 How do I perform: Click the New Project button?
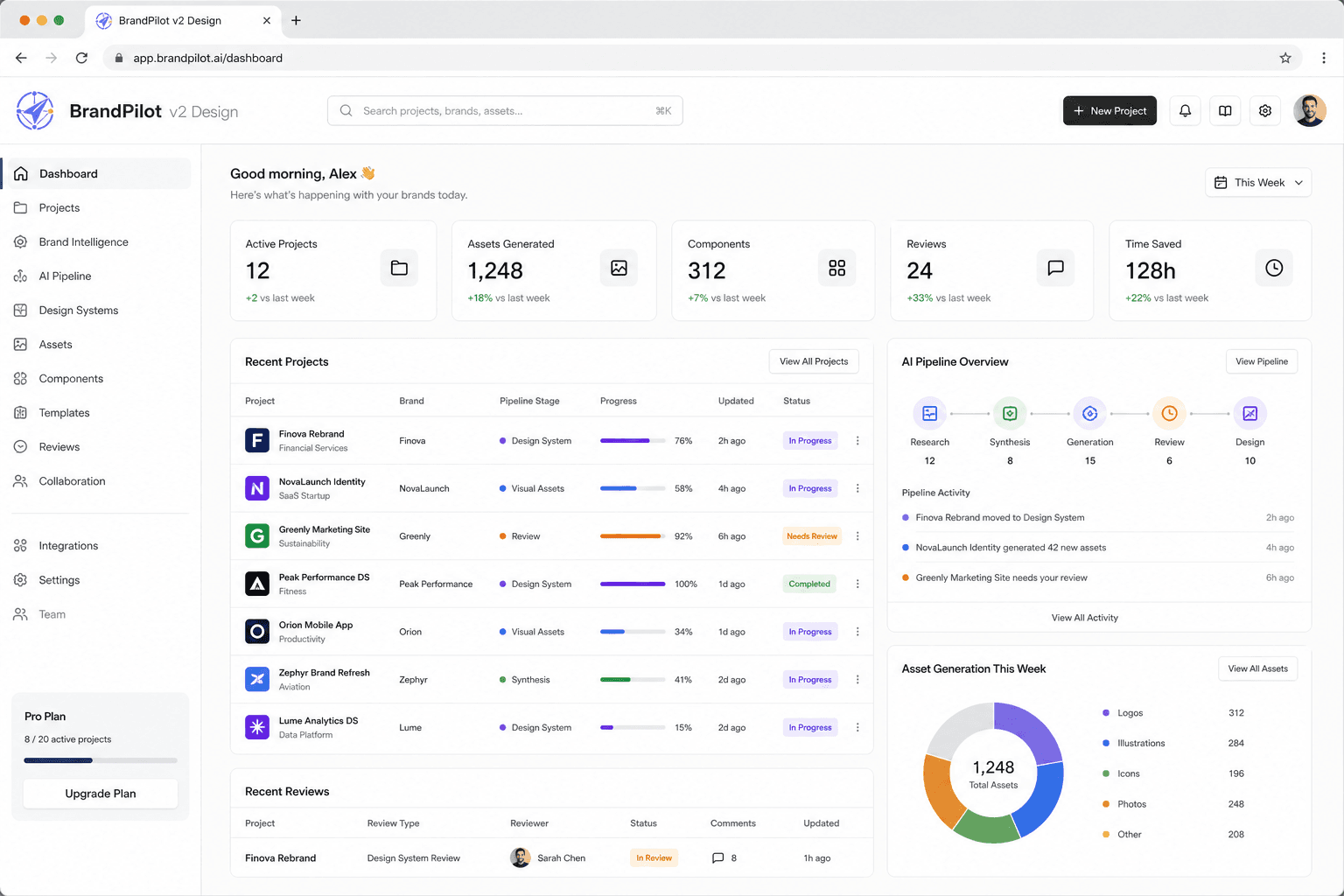(1109, 111)
